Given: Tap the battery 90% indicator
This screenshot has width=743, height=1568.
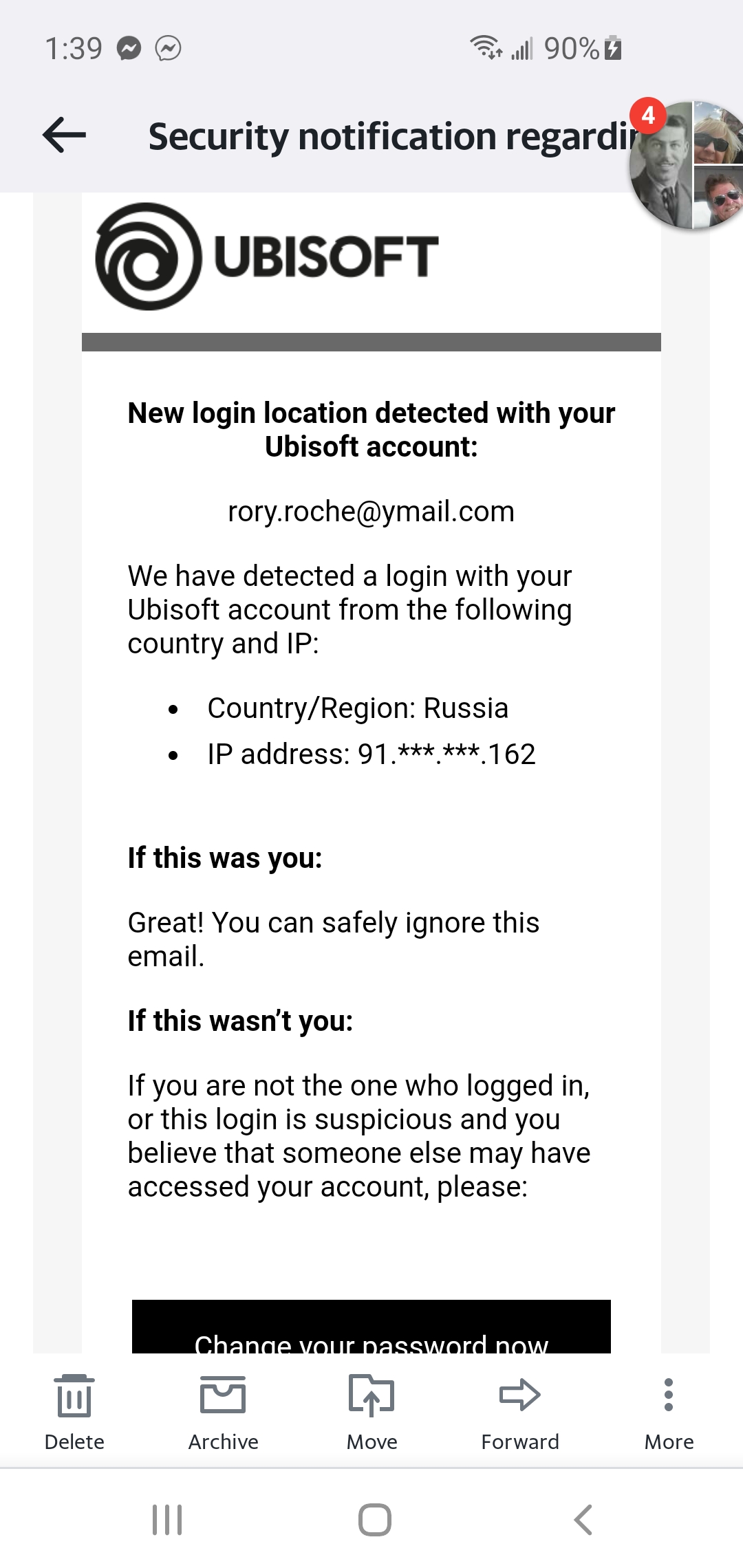Looking at the screenshot, I should 583,48.
